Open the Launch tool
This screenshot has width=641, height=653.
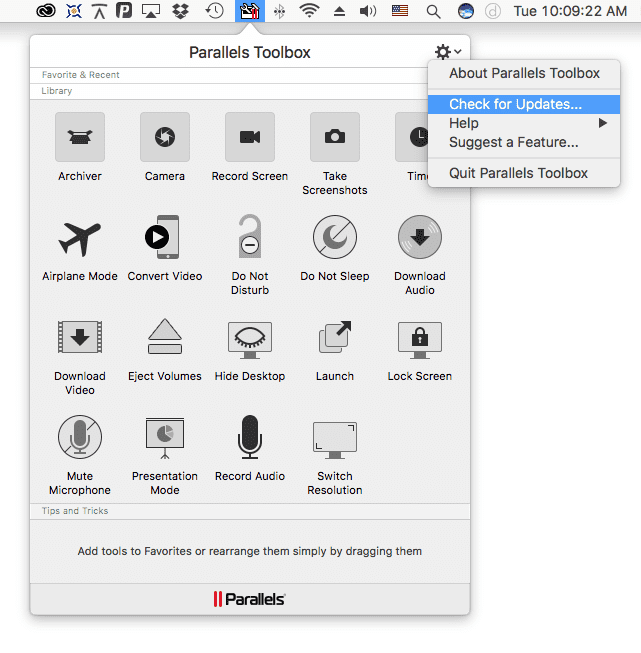click(335, 337)
